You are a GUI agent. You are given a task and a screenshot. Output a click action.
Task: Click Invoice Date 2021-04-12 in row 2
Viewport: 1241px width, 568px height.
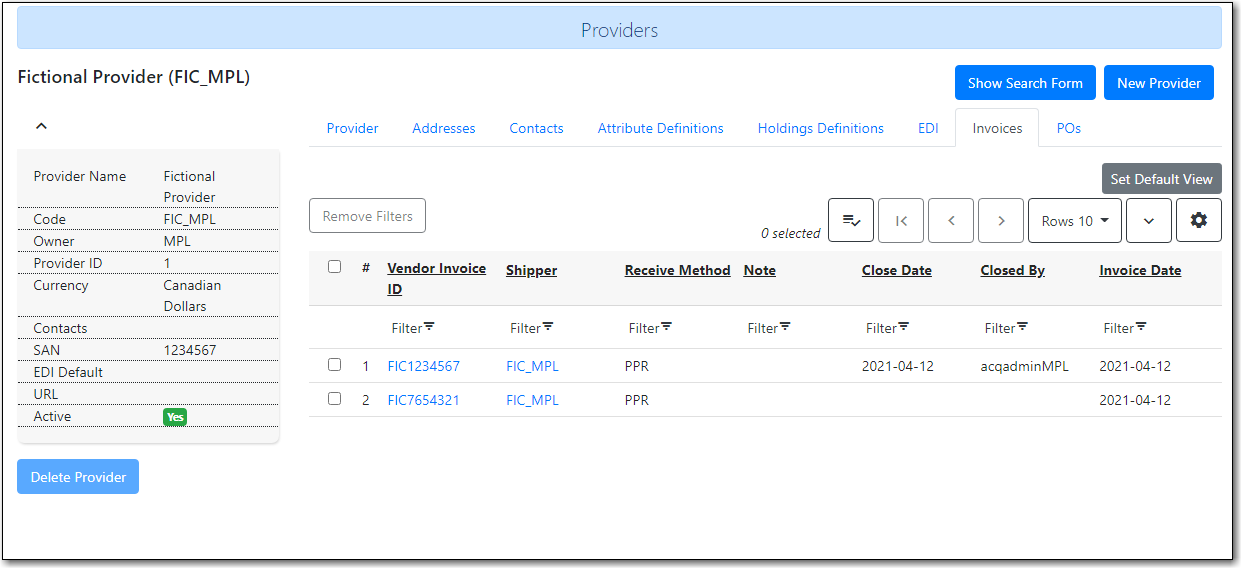click(1135, 400)
